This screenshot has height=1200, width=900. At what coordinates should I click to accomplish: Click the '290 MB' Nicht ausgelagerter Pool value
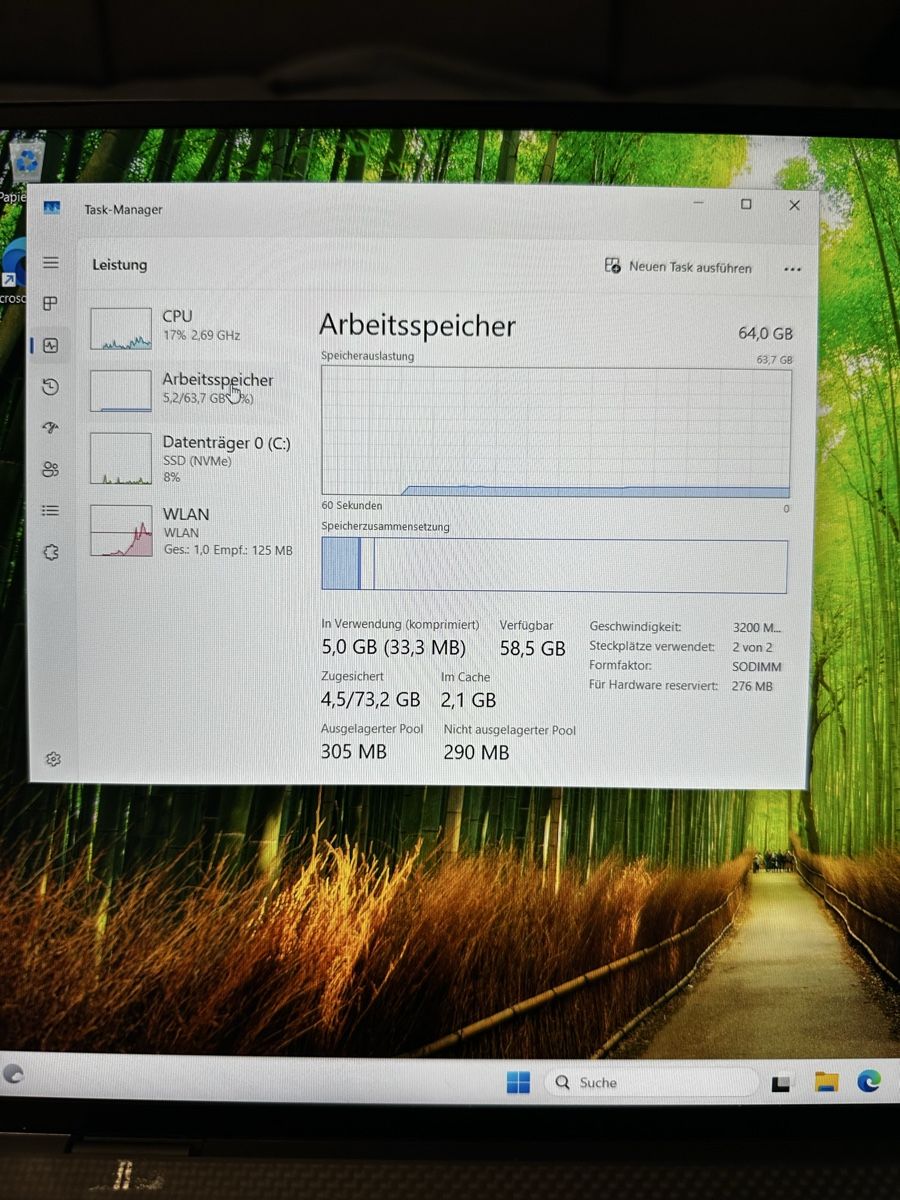(476, 753)
